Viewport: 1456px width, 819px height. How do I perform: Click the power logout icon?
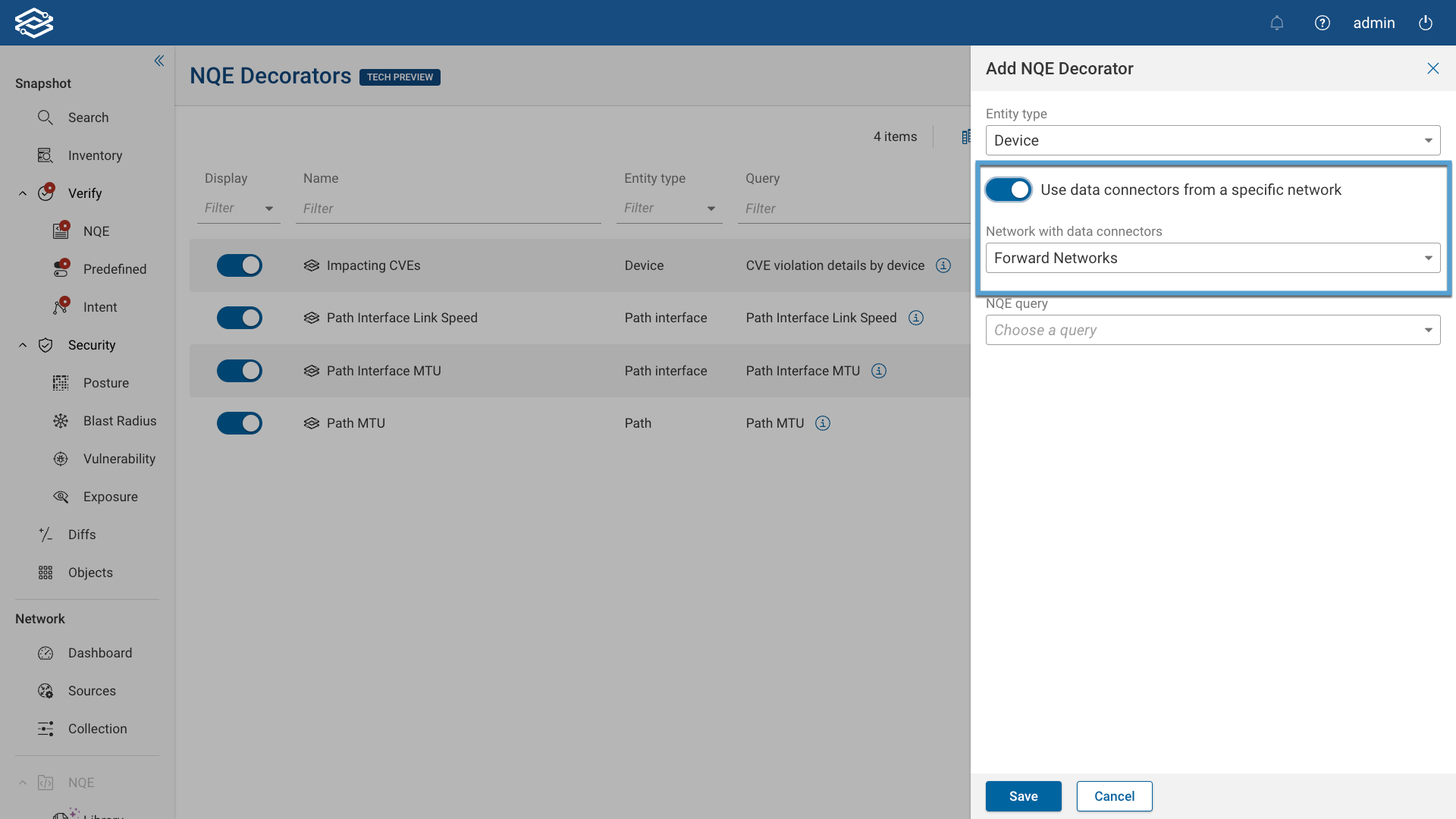click(x=1426, y=23)
